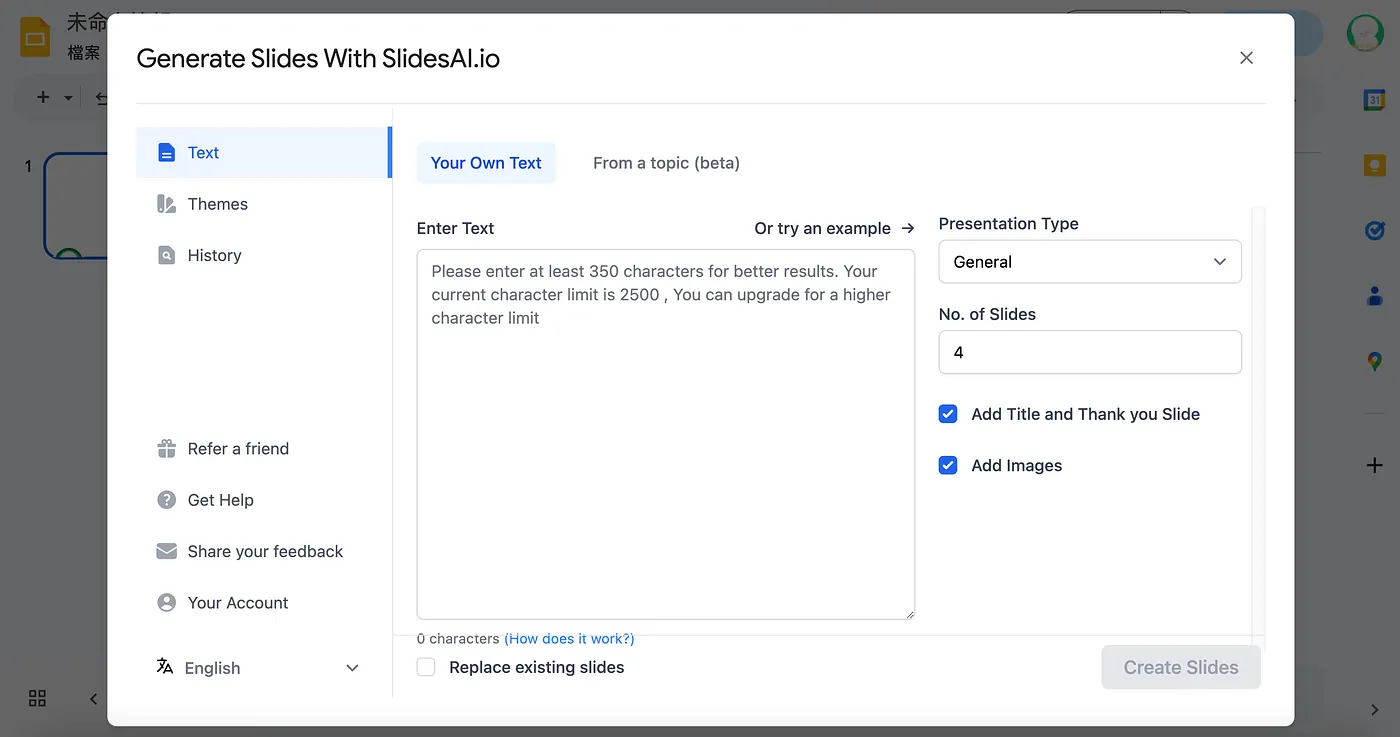Open the How does it work link

coord(569,639)
